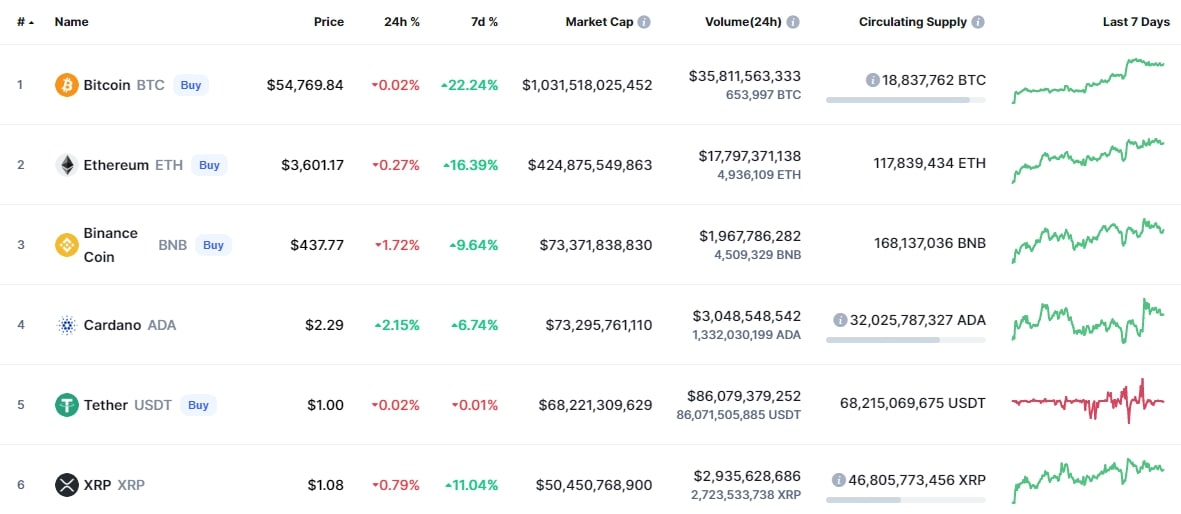Sort by Circulating Supply header
1181x514 pixels.
pos(913,23)
